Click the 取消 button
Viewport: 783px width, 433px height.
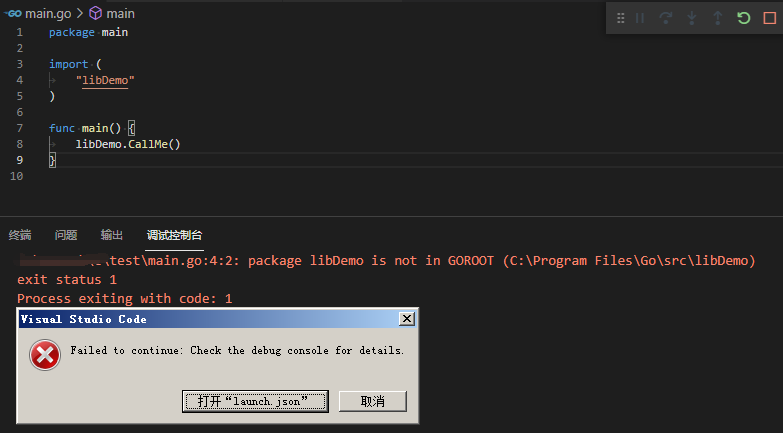(x=373, y=401)
